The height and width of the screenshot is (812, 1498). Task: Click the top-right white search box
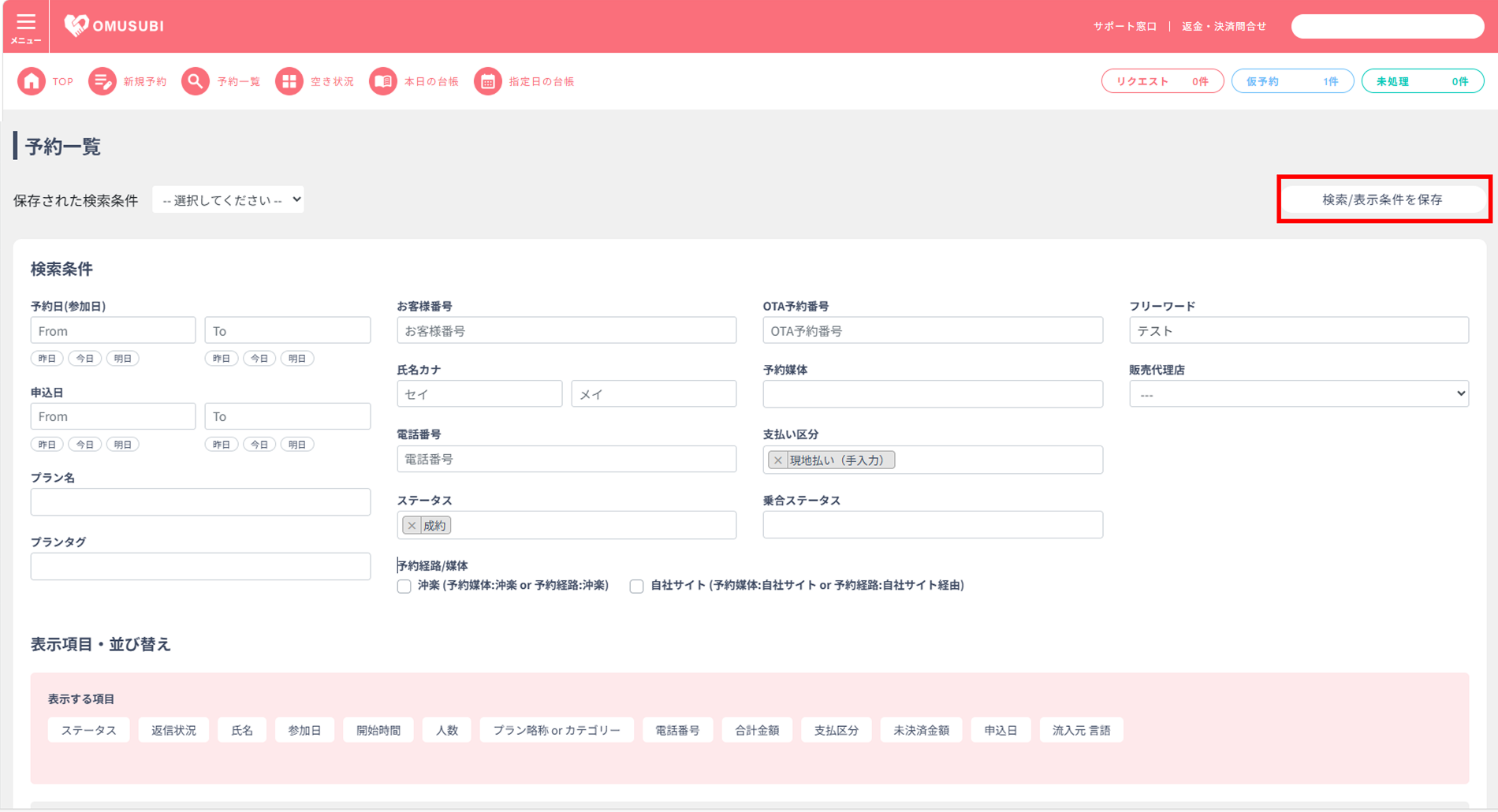[1388, 26]
